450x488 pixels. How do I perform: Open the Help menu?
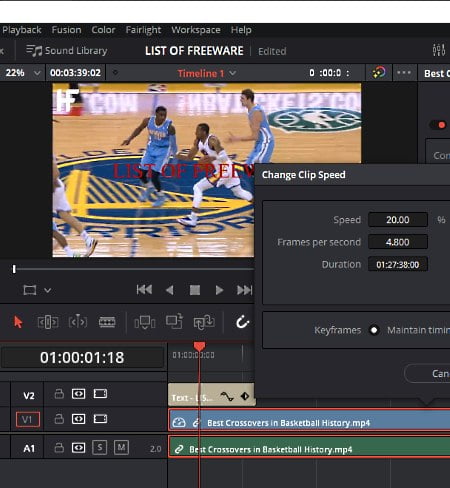click(241, 30)
